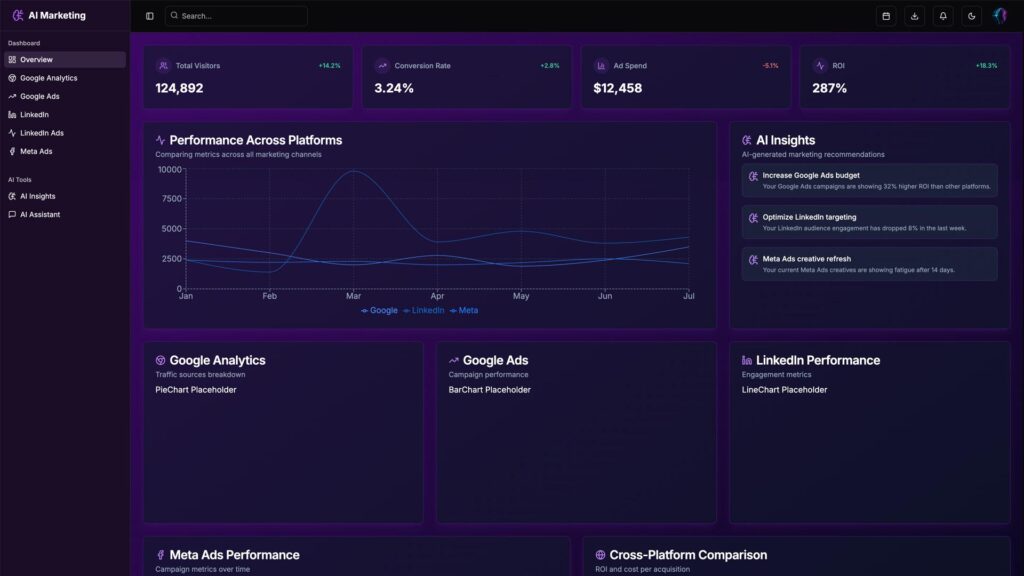This screenshot has width=1024, height=576.
Task: Select the Optimize LinkedIn targeting insight
Action: coord(869,222)
